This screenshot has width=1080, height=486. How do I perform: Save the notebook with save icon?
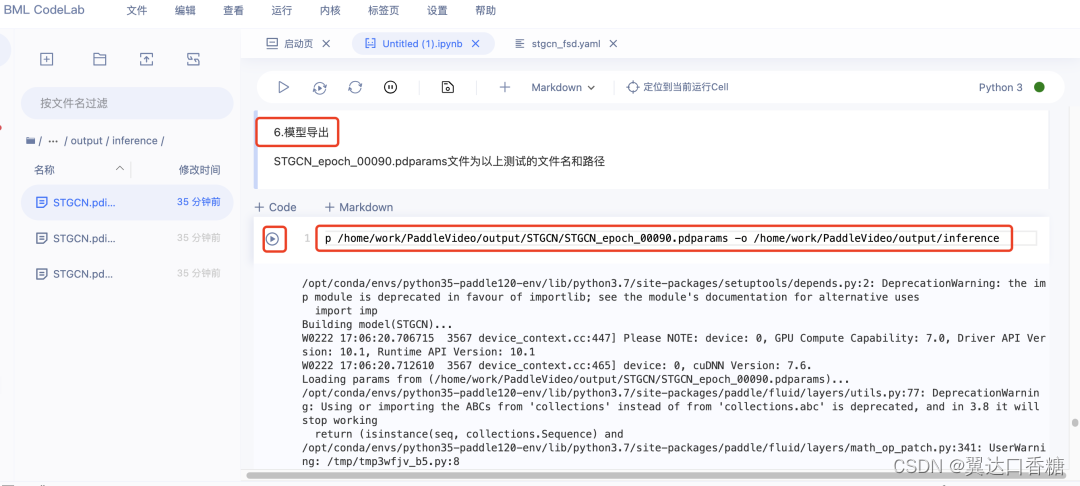point(448,87)
